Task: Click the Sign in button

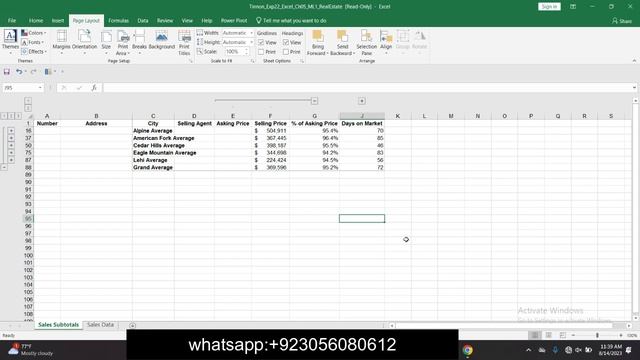Action: tap(549, 7)
